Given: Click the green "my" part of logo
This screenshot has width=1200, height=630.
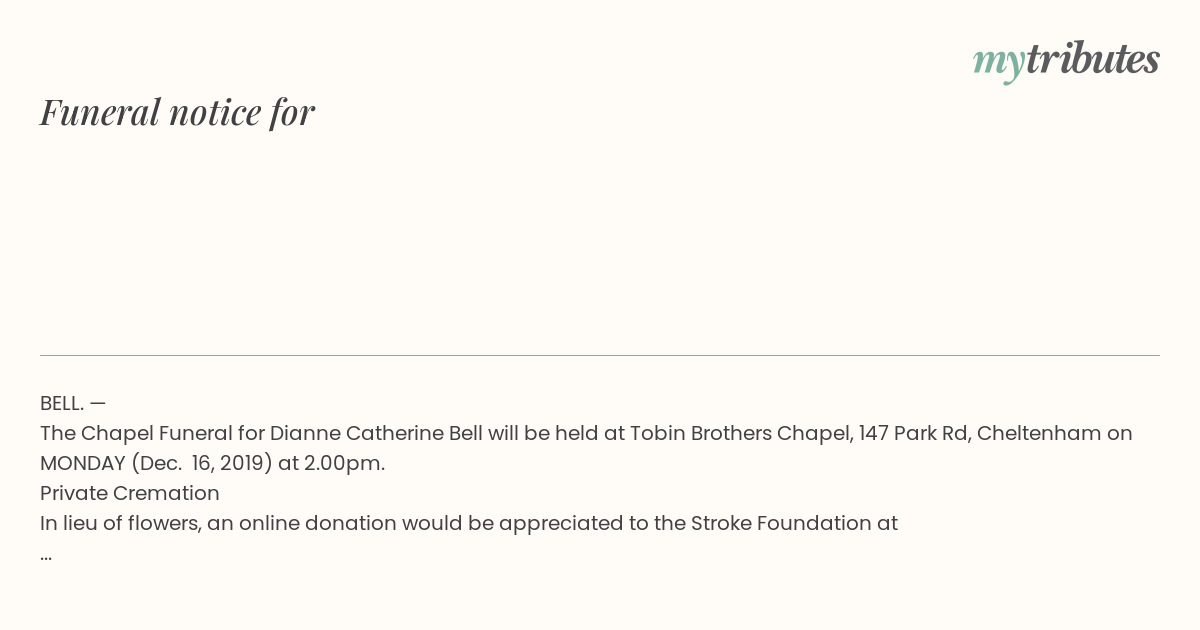Looking at the screenshot, I should coord(999,64).
